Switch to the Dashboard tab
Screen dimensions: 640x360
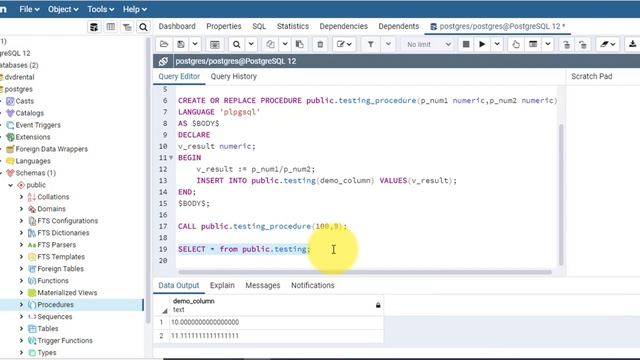[177, 26]
